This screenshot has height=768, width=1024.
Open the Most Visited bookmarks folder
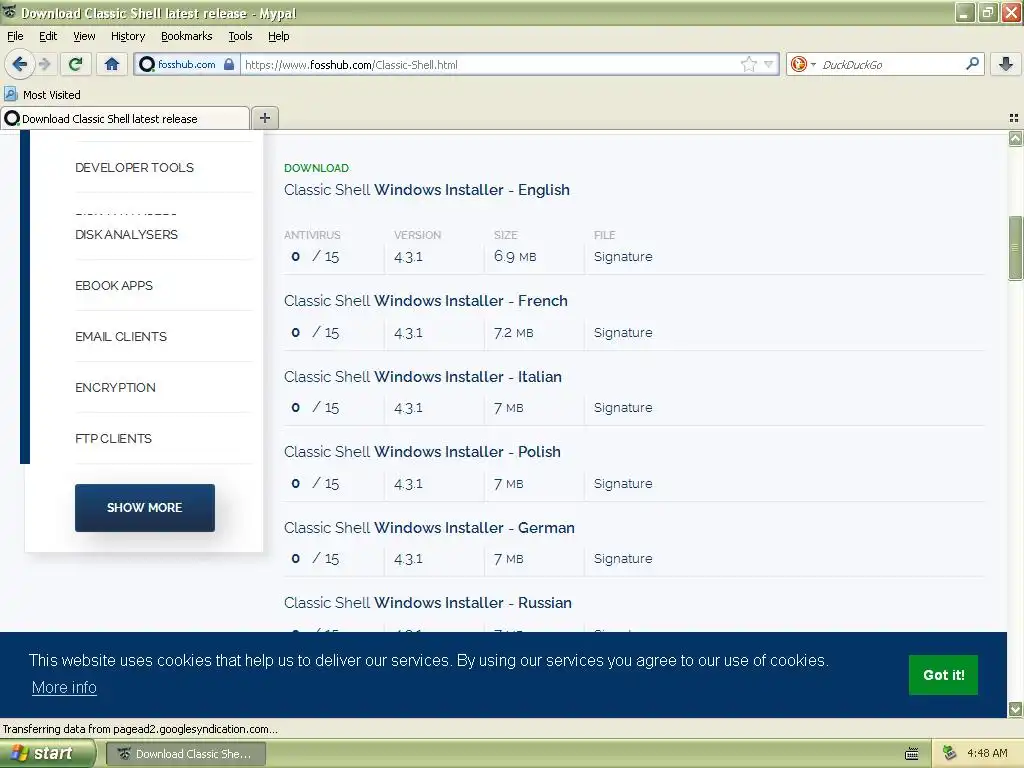[43, 95]
